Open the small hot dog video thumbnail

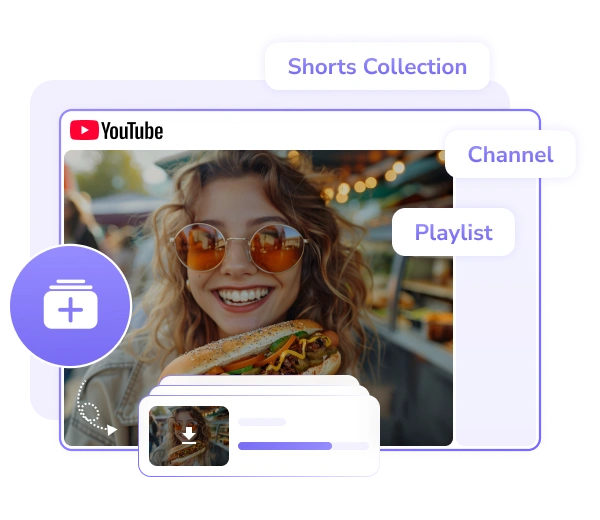pyautogui.click(x=189, y=436)
